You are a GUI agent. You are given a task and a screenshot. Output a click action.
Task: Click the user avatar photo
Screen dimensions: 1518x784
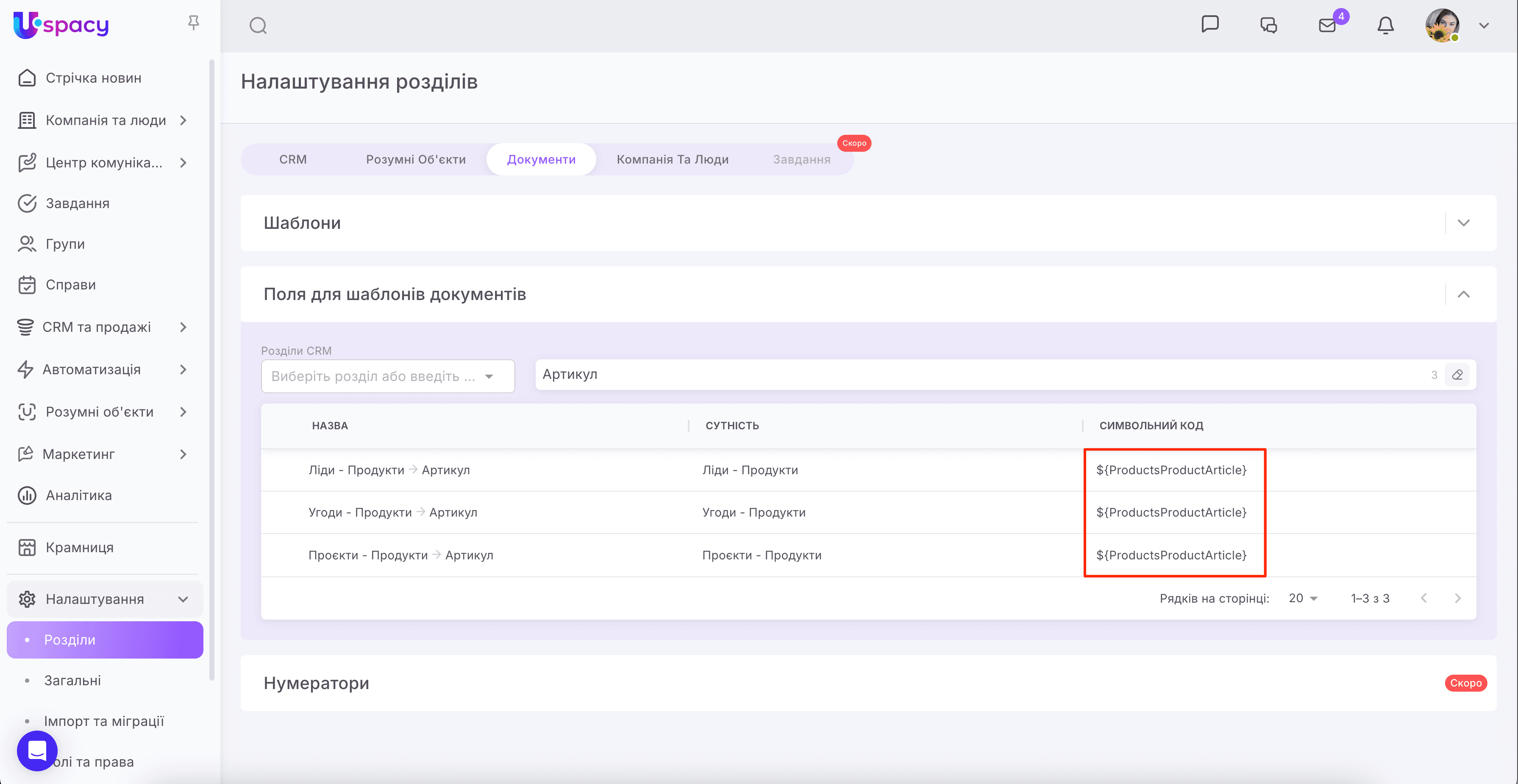click(1442, 25)
